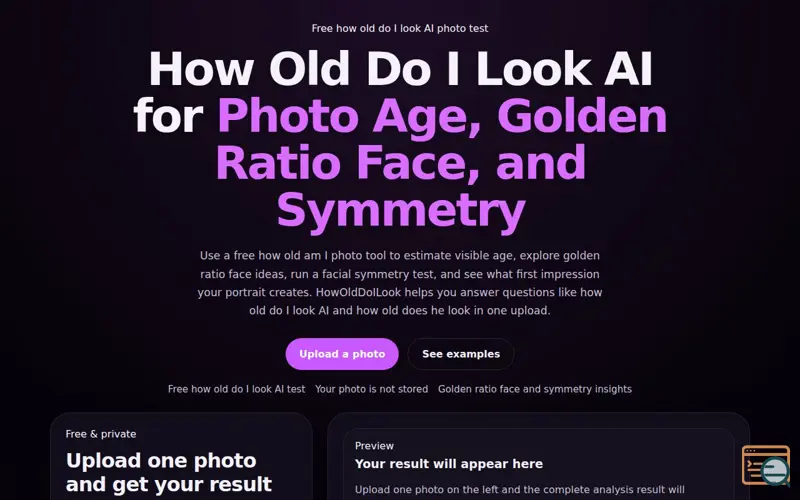Open the See examples button
The width and height of the screenshot is (800, 500).
point(461,354)
